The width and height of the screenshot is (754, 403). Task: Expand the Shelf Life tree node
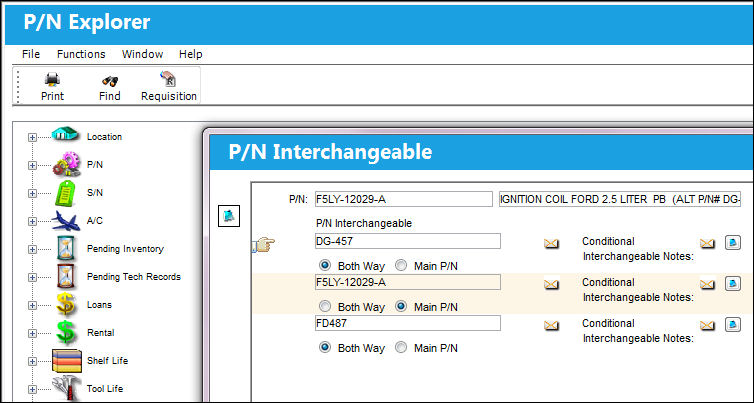tap(32, 361)
